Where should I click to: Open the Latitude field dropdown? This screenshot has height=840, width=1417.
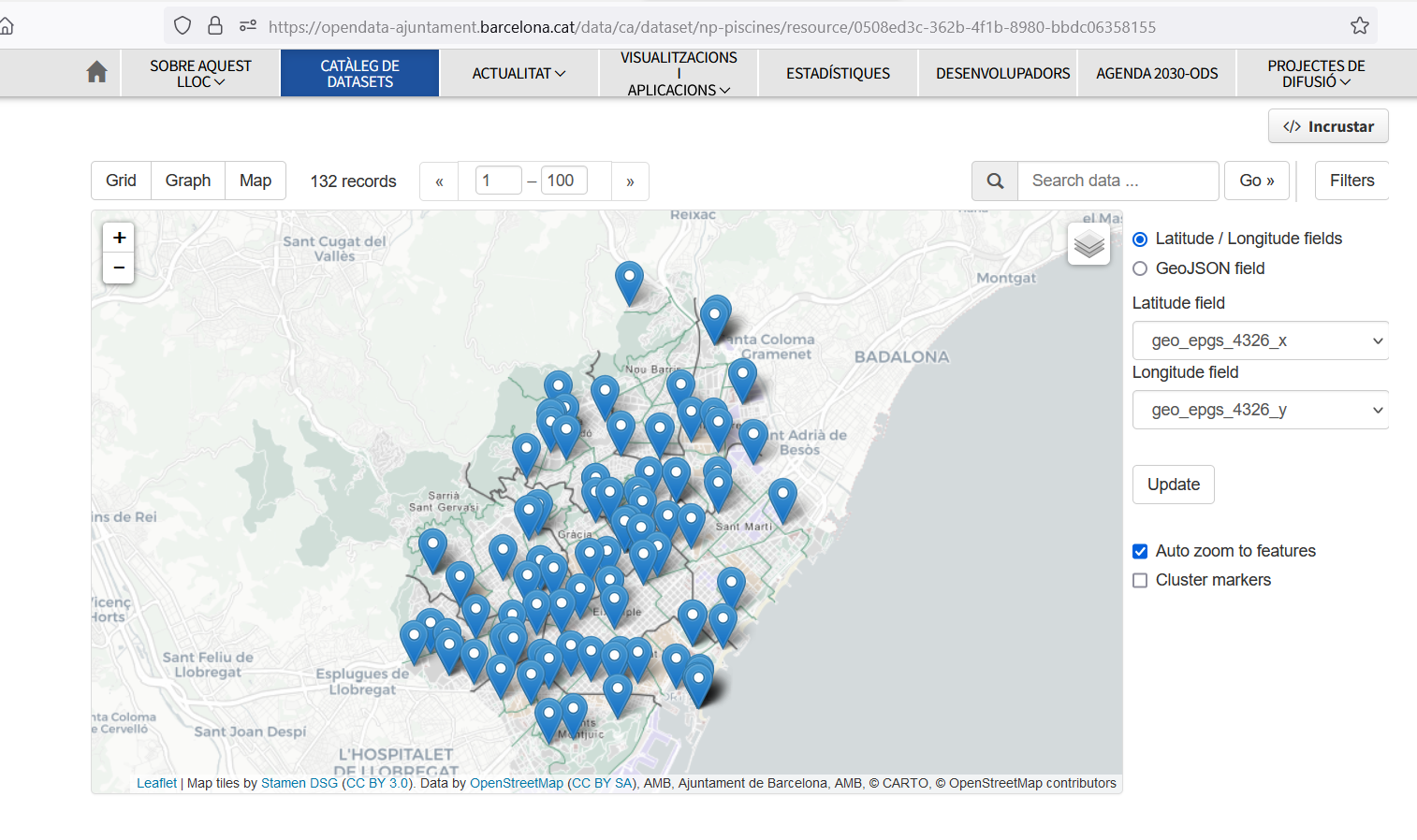click(1260, 340)
